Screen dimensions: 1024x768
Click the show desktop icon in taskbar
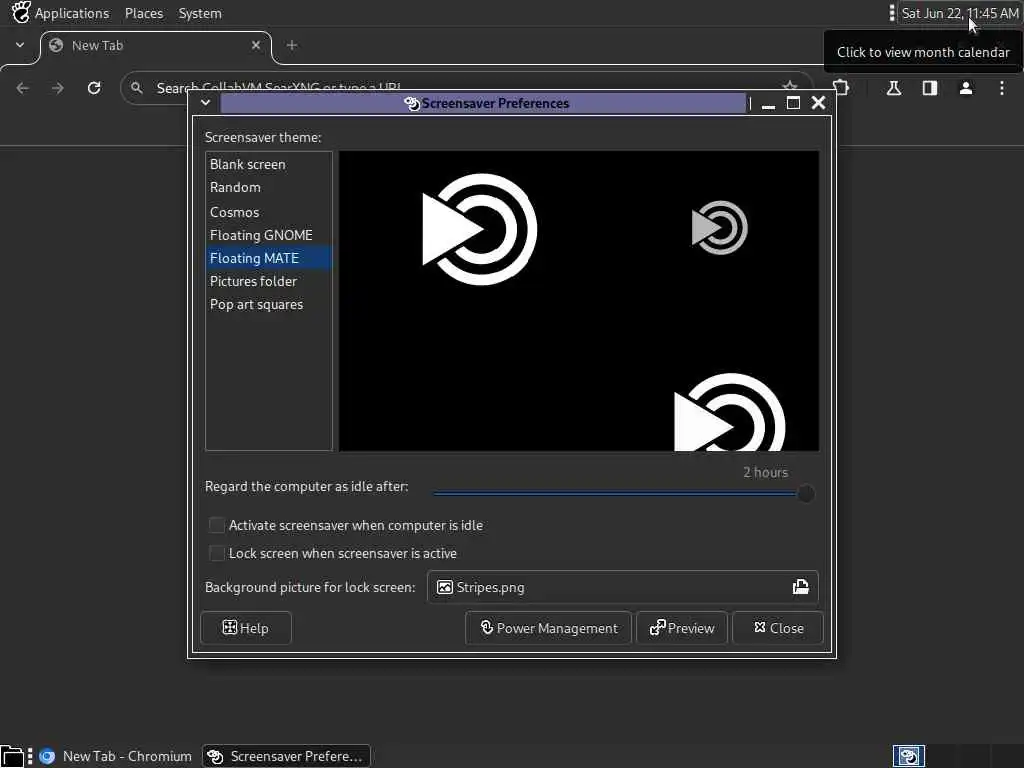(x=12, y=756)
